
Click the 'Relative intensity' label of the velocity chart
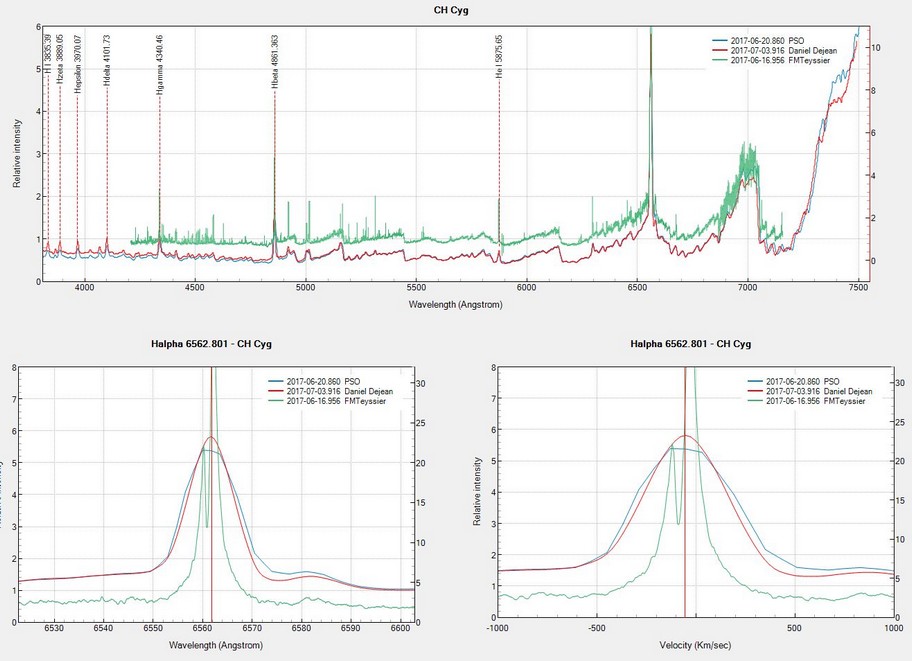pyautogui.click(x=478, y=491)
